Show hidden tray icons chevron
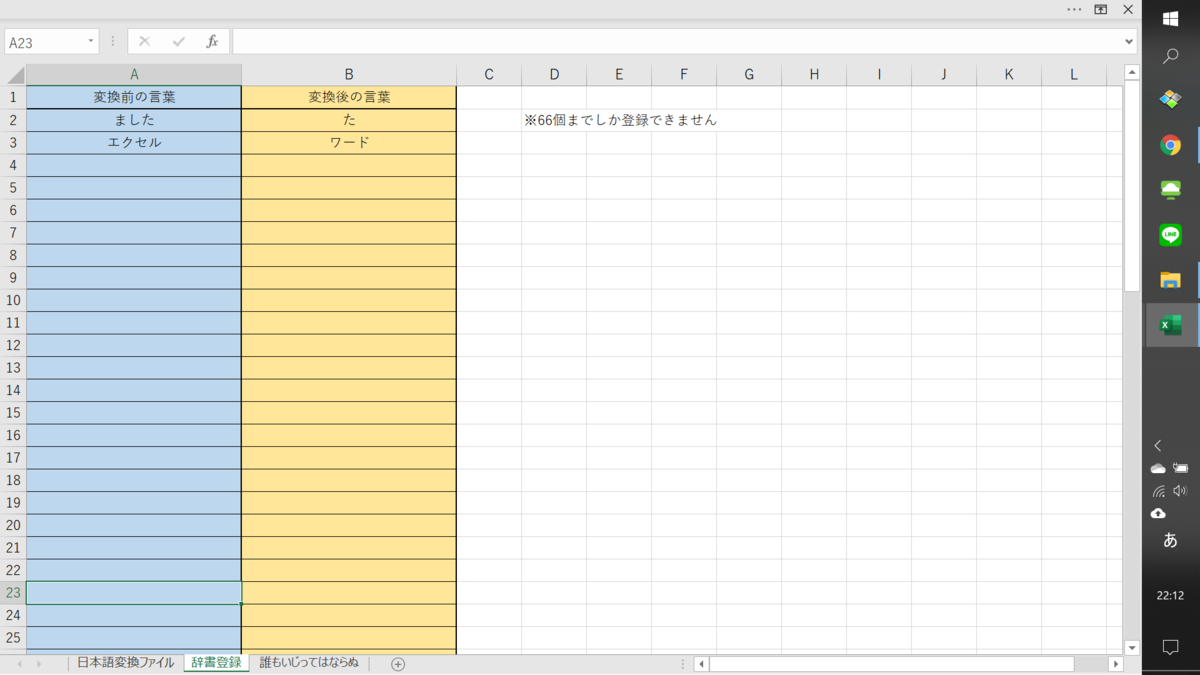Screen dimensions: 1200x675 pos(1158,446)
